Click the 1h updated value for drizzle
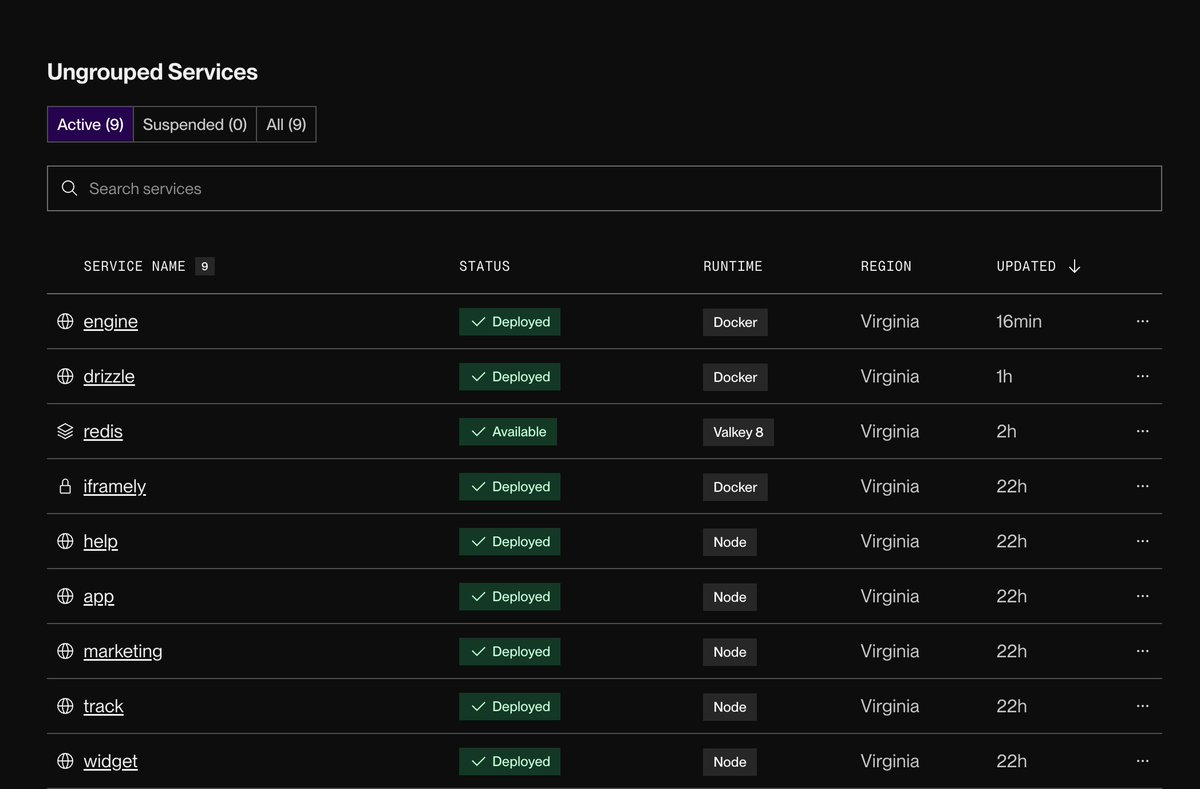1200x789 pixels. tap(1004, 377)
